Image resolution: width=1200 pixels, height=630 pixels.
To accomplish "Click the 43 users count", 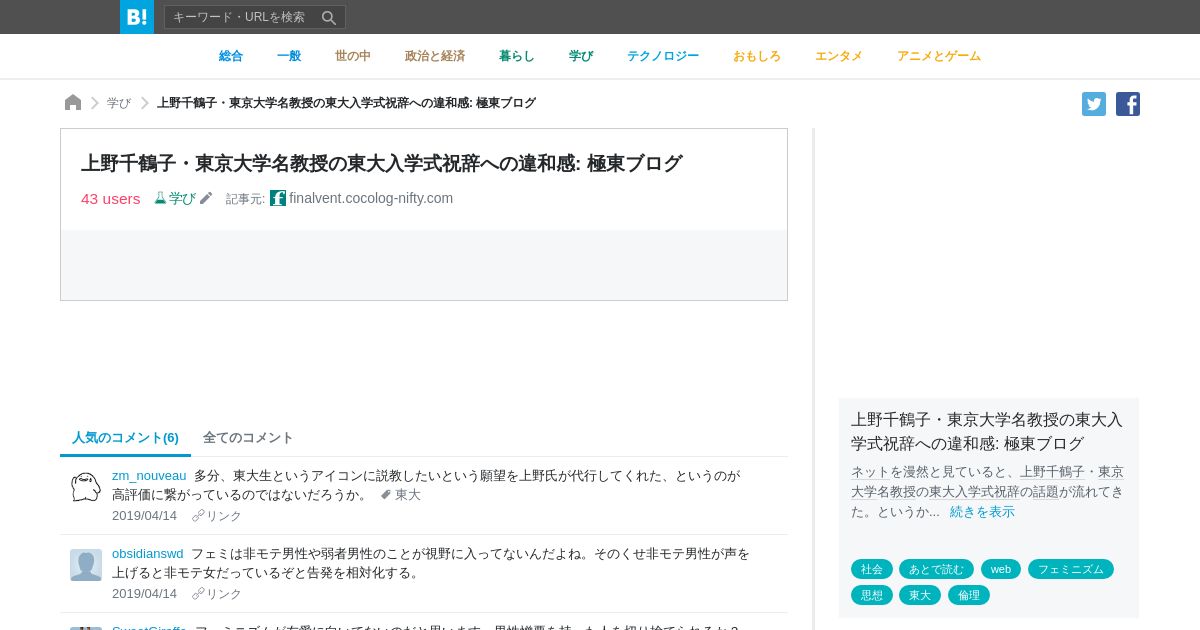I will 111,198.
